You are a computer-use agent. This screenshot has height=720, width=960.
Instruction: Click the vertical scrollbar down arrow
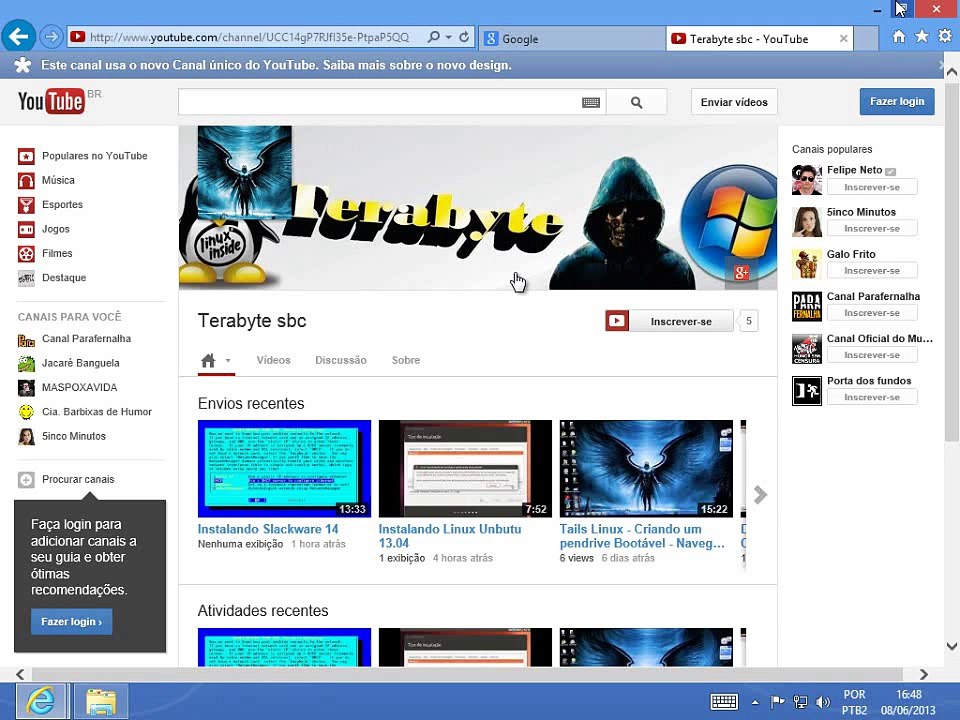point(952,645)
